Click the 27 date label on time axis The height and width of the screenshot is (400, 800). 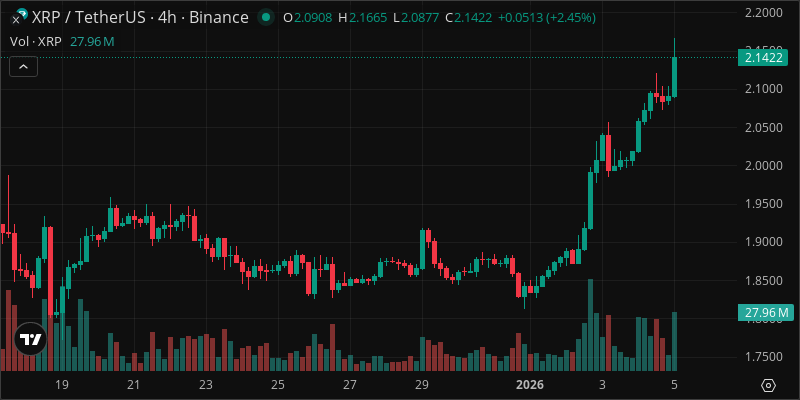350,384
